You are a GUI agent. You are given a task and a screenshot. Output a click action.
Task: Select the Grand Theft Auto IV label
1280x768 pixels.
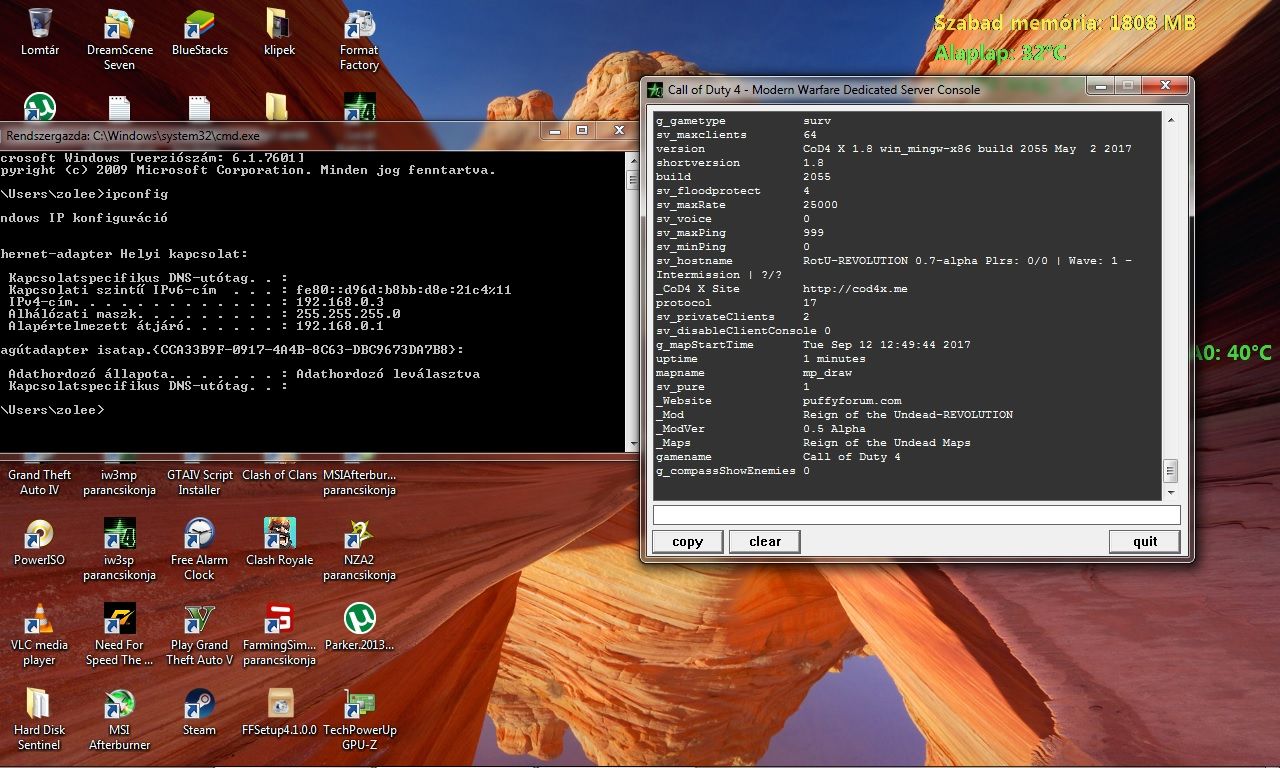[39, 483]
